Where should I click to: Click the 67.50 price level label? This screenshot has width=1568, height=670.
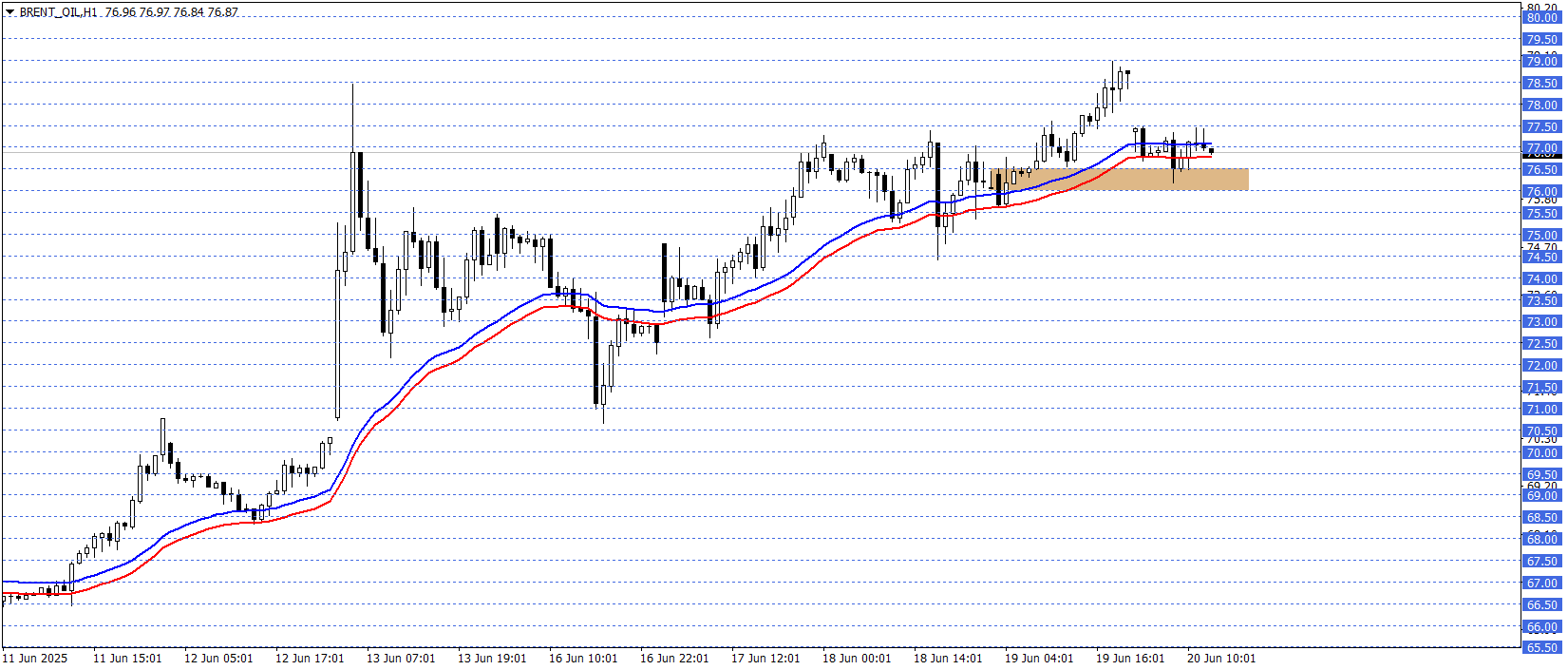(x=1541, y=562)
